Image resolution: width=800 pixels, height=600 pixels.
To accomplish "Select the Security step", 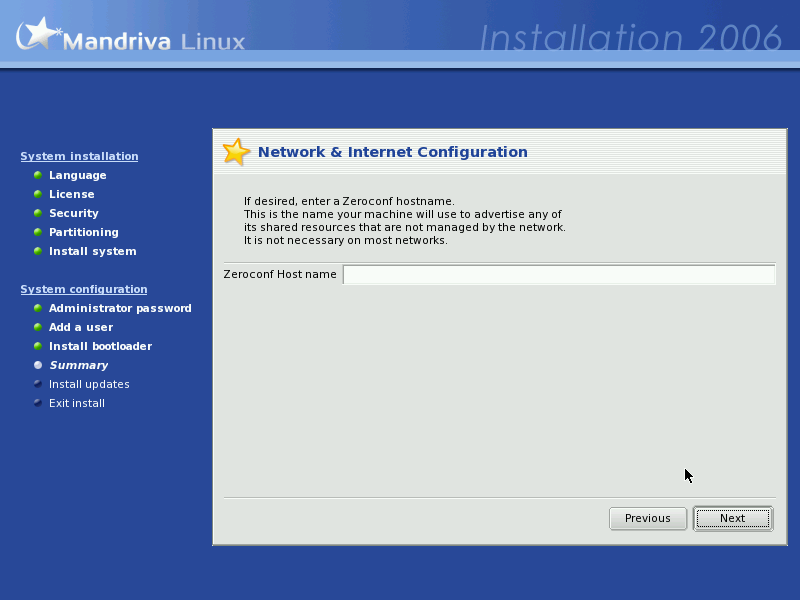I will (73, 213).
